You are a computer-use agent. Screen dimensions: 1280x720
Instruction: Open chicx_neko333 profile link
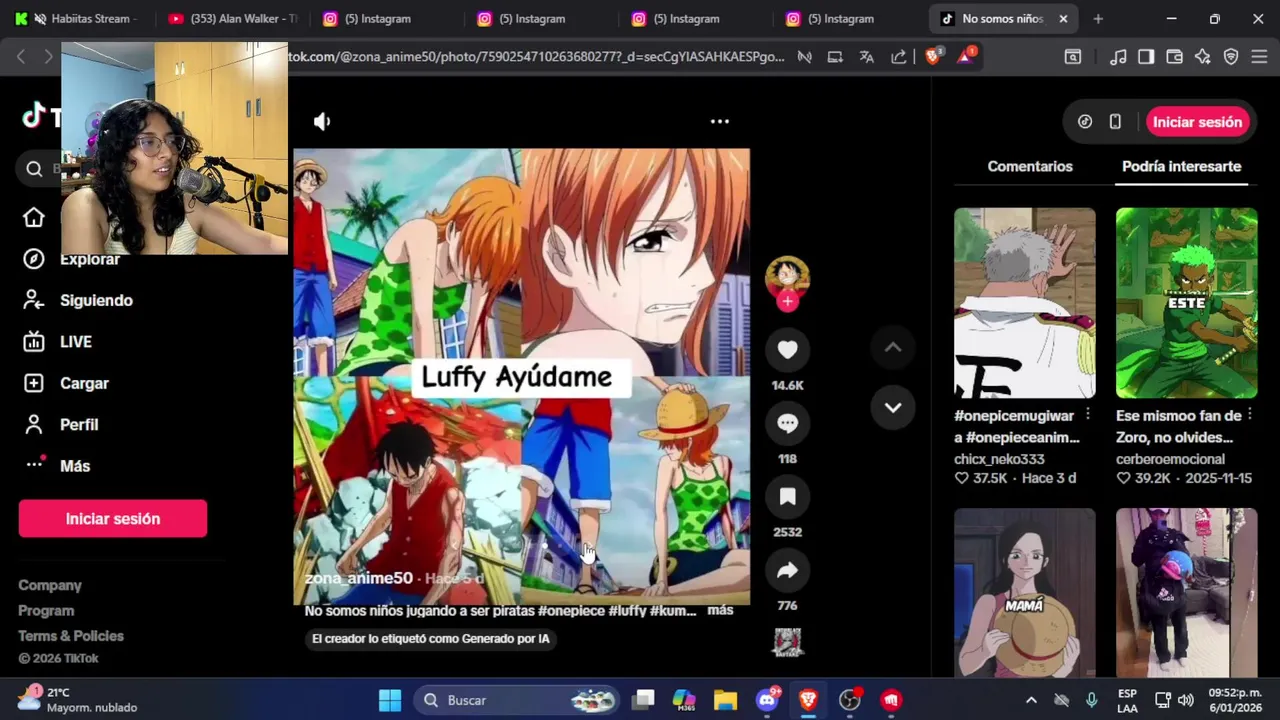pyautogui.click(x=999, y=459)
